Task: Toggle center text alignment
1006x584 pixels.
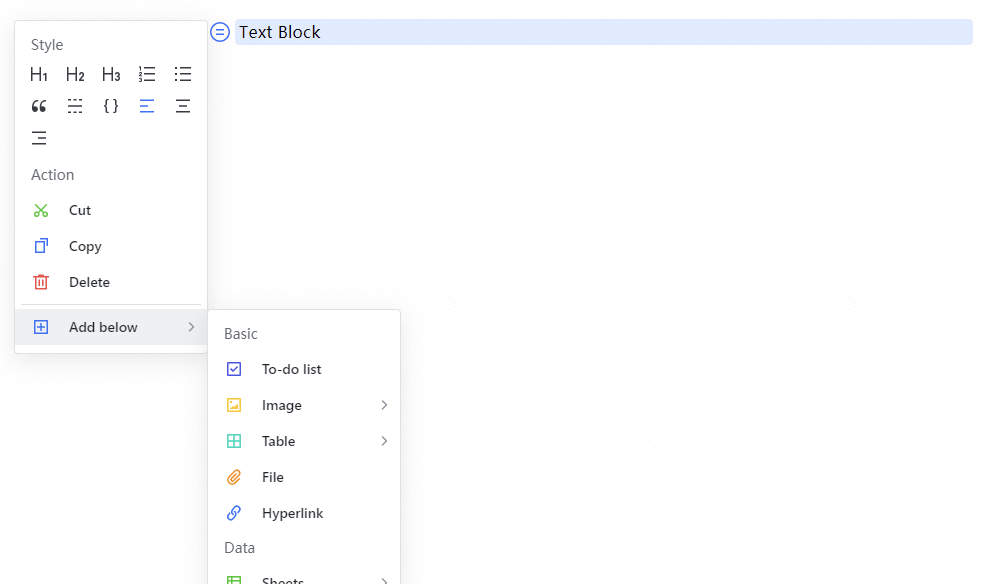Action: tap(183, 106)
